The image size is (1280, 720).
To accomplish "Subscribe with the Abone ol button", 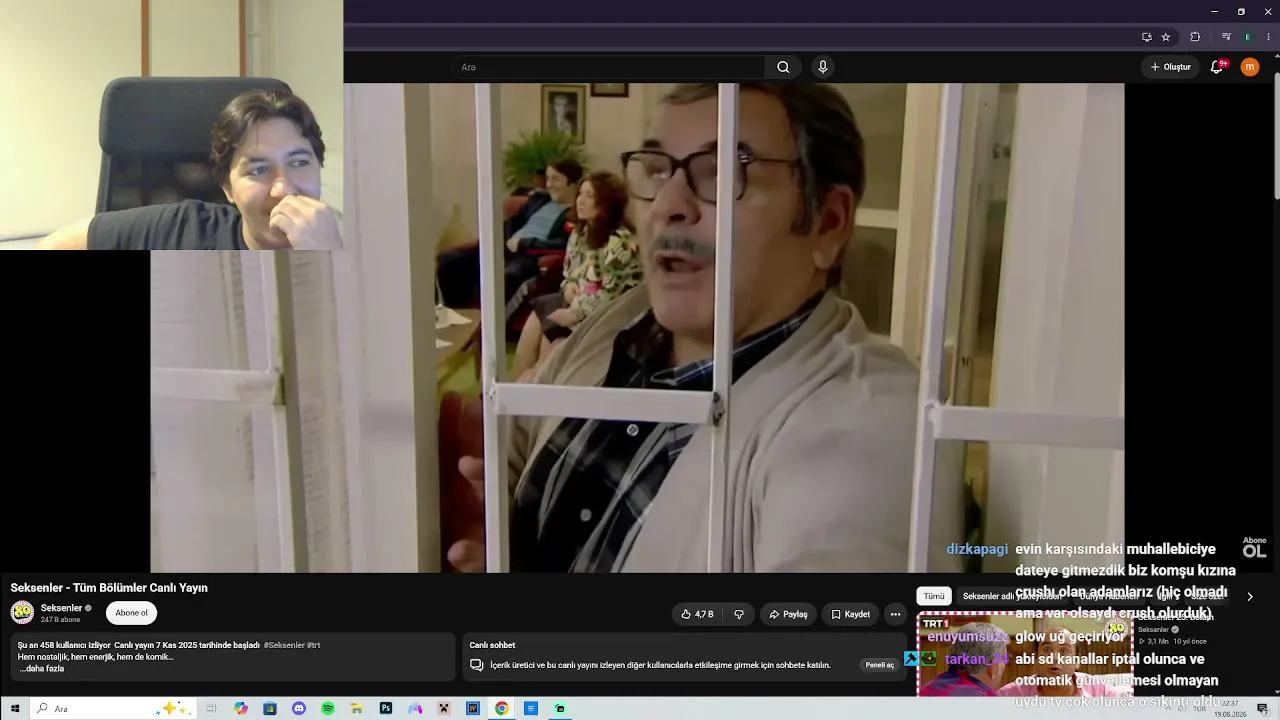I will 131,613.
